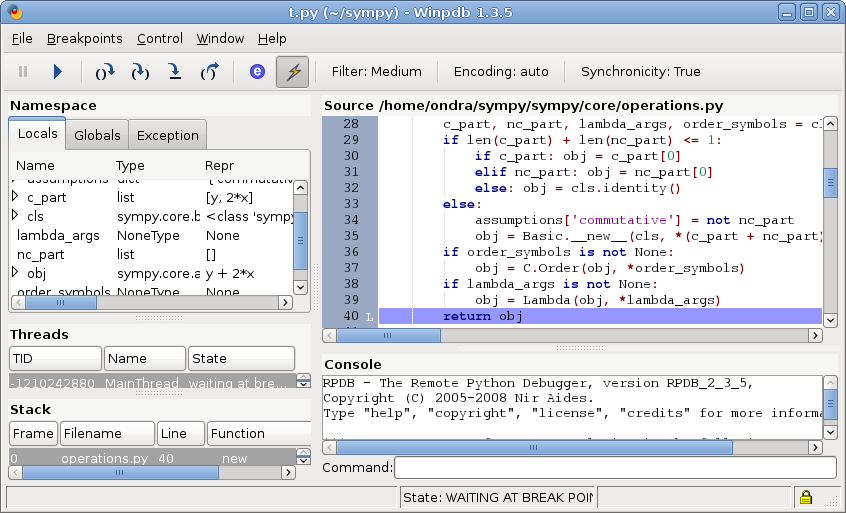Toggle the lightning Analyze exception button
The width and height of the screenshot is (846, 513).
tap(292, 72)
